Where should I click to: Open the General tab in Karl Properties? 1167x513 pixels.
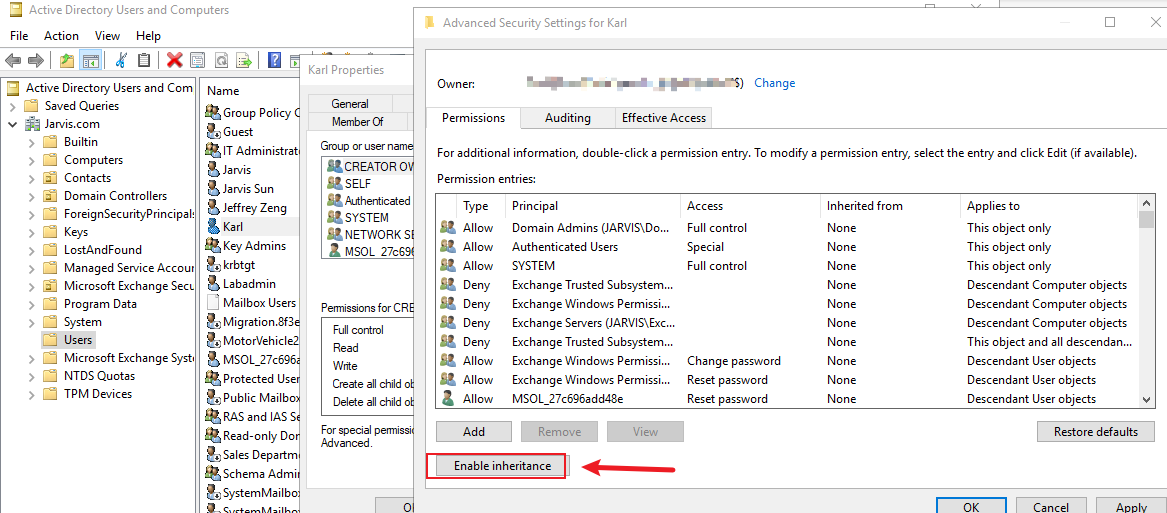tap(350, 104)
